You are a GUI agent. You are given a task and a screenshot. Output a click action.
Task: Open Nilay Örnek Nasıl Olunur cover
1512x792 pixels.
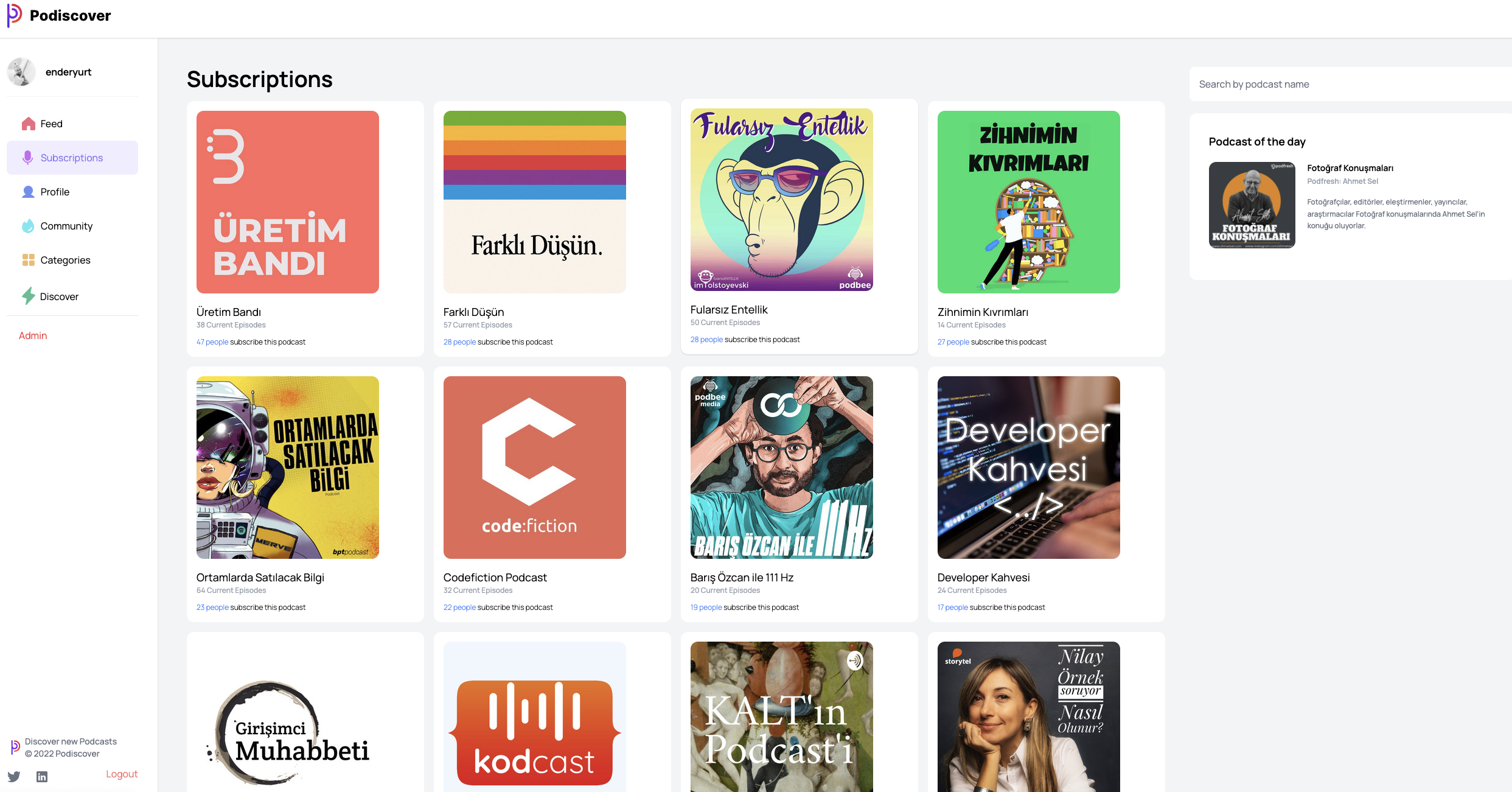tap(1029, 717)
